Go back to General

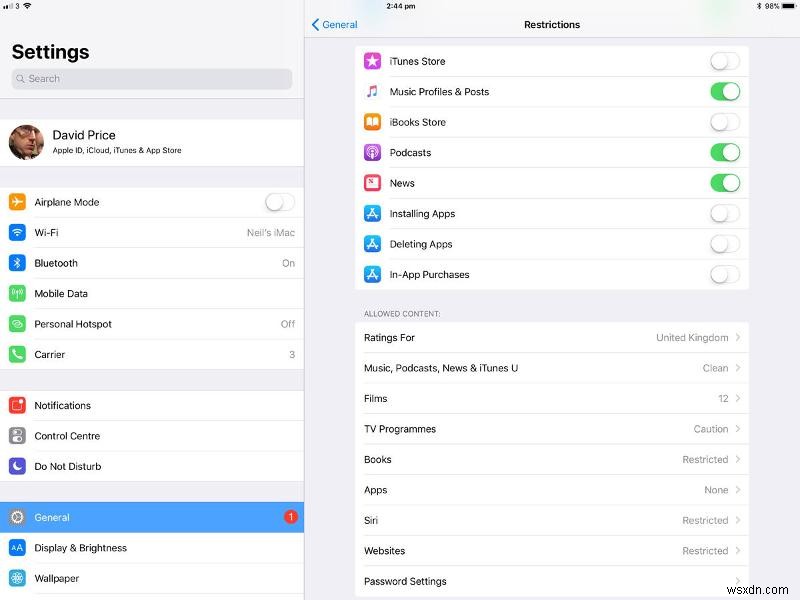click(334, 24)
